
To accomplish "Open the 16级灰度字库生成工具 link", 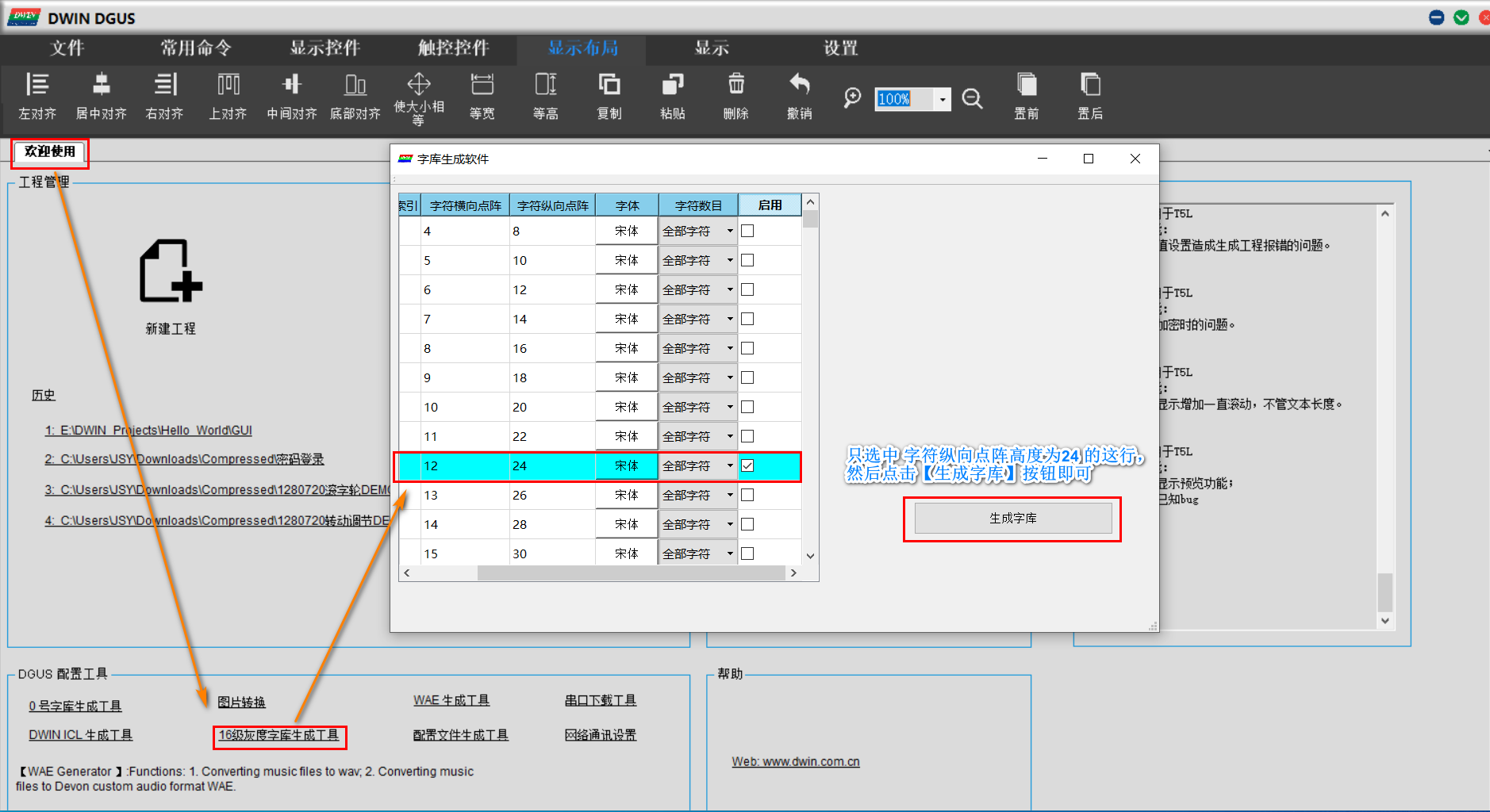I will [x=279, y=735].
